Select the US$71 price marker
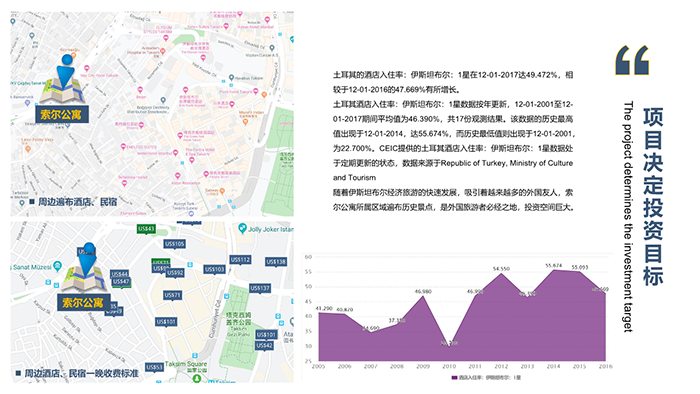This screenshot has width=700, height=394. pos(172,296)
